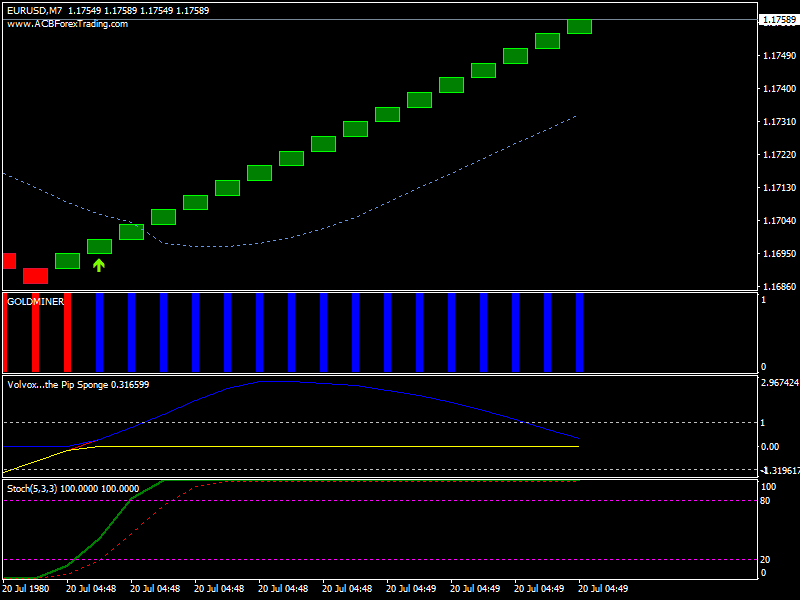Select the topmost green Renko brick
The width and height of the screenshot is (800, 600).
pyautogui.click(x=579, y=26)
